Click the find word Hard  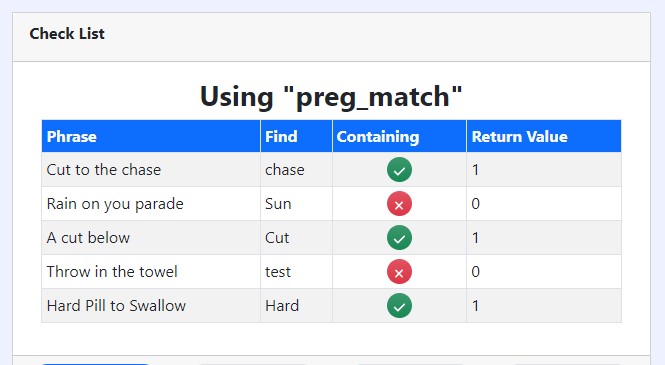click(x=282, y=306)
